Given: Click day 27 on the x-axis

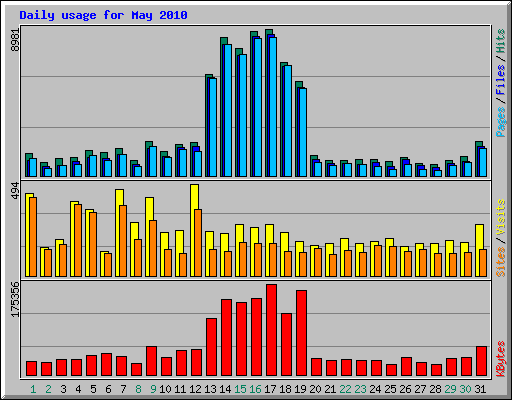Looking at the screenshot, I should (420, 389).
